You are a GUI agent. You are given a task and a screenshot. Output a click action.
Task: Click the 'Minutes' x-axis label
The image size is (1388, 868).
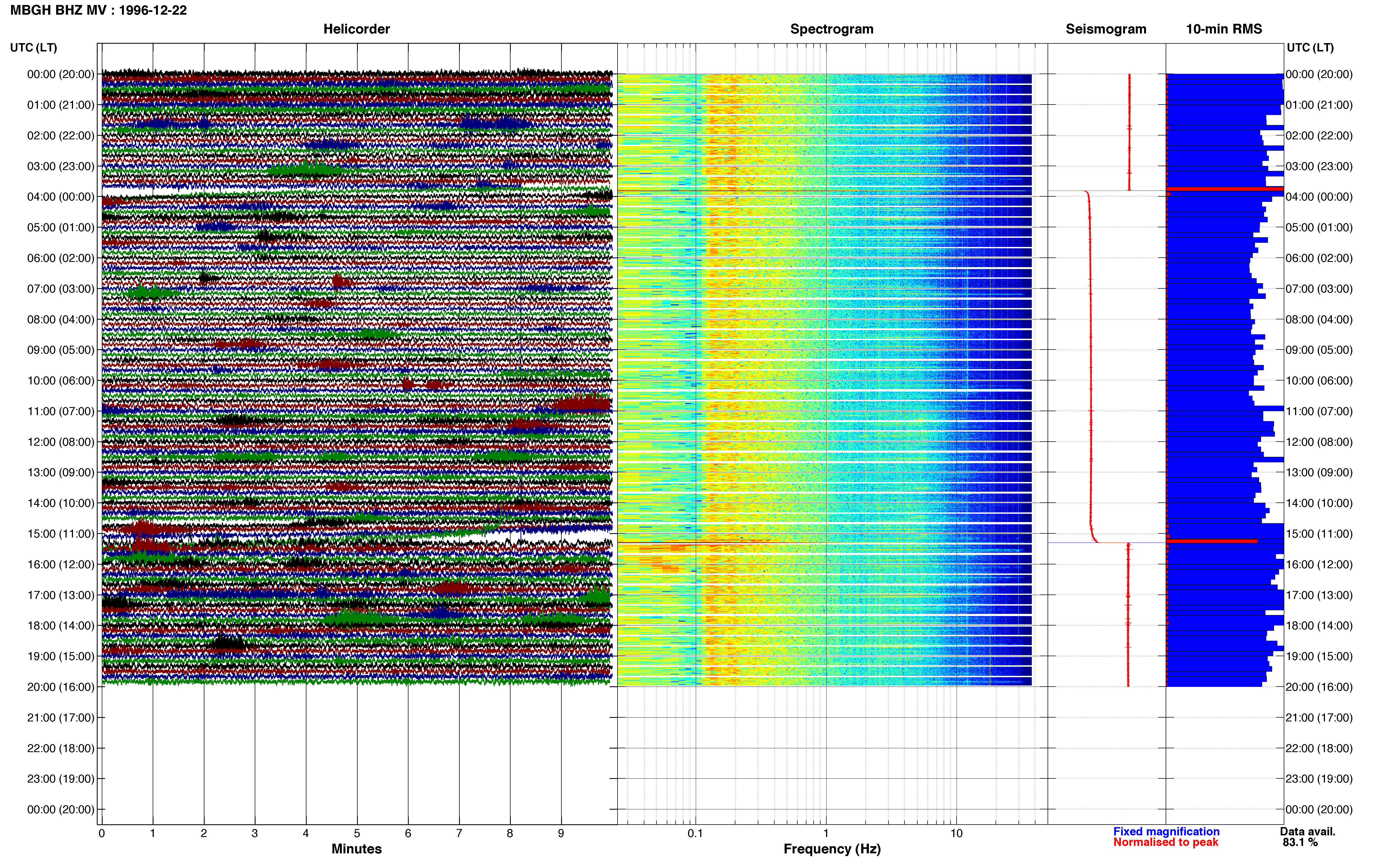[356, 848]
